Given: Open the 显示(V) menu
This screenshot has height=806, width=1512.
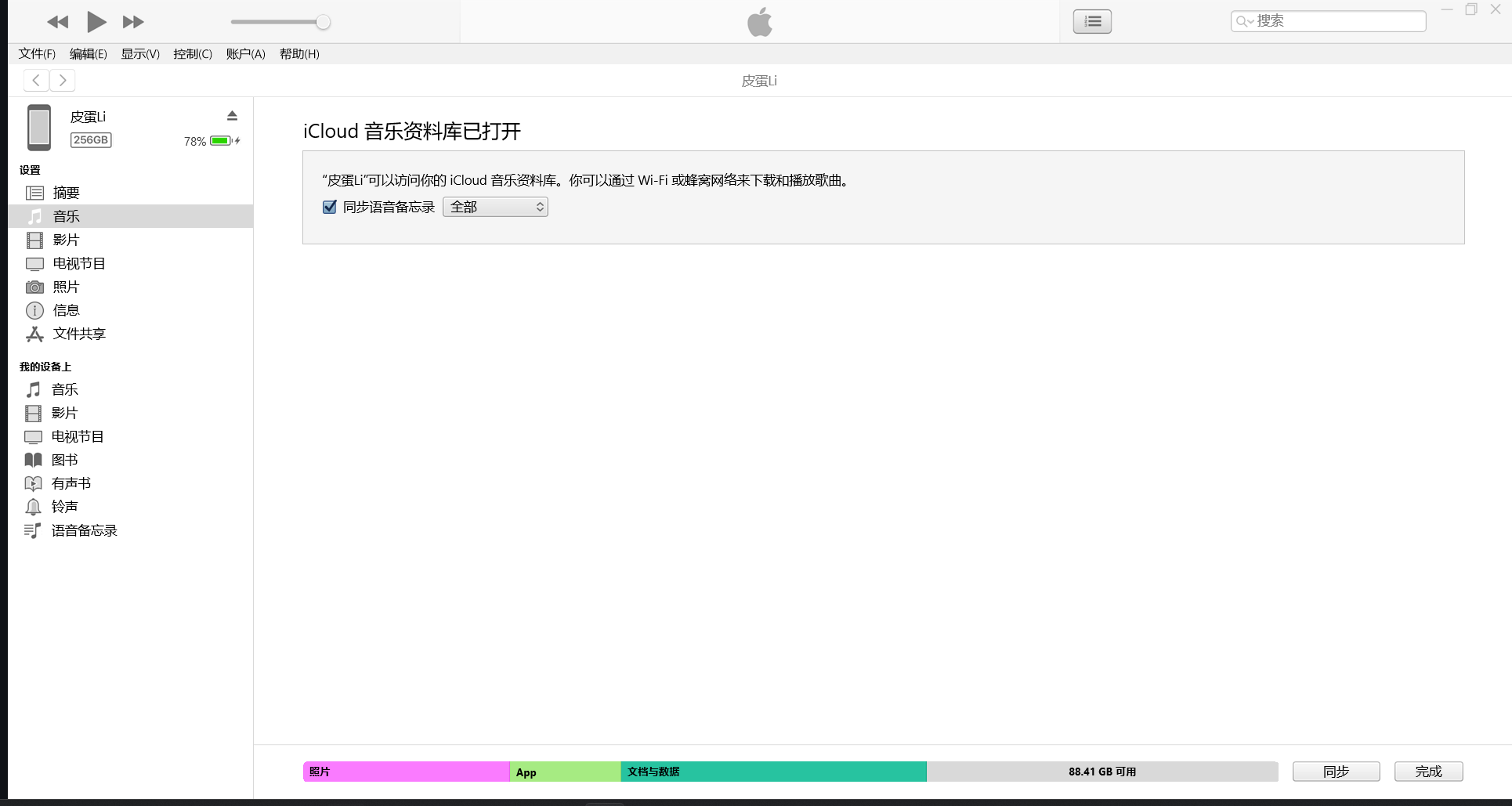Looking at the screenshot, I should (140, 54).
